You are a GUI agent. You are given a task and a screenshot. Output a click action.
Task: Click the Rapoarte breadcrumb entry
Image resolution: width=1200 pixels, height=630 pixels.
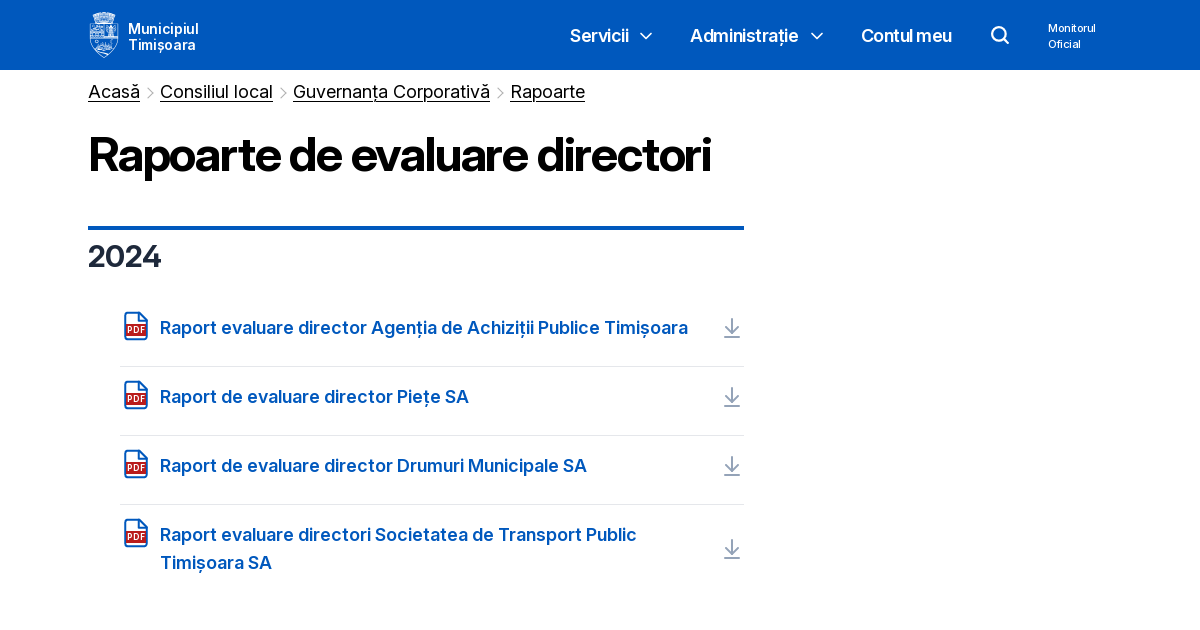pos(547,91)
